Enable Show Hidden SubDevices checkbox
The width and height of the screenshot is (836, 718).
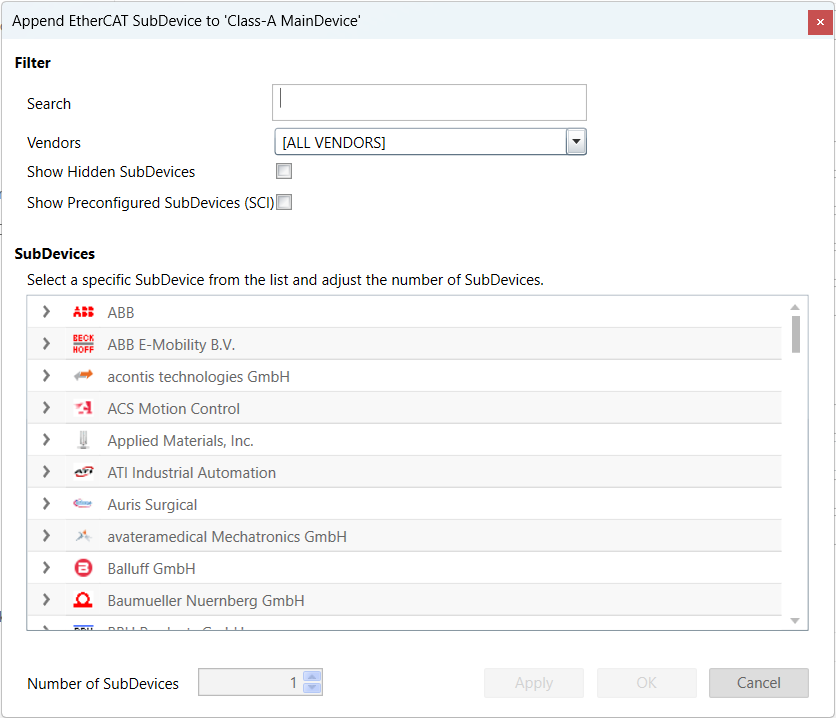click(284, 171)
